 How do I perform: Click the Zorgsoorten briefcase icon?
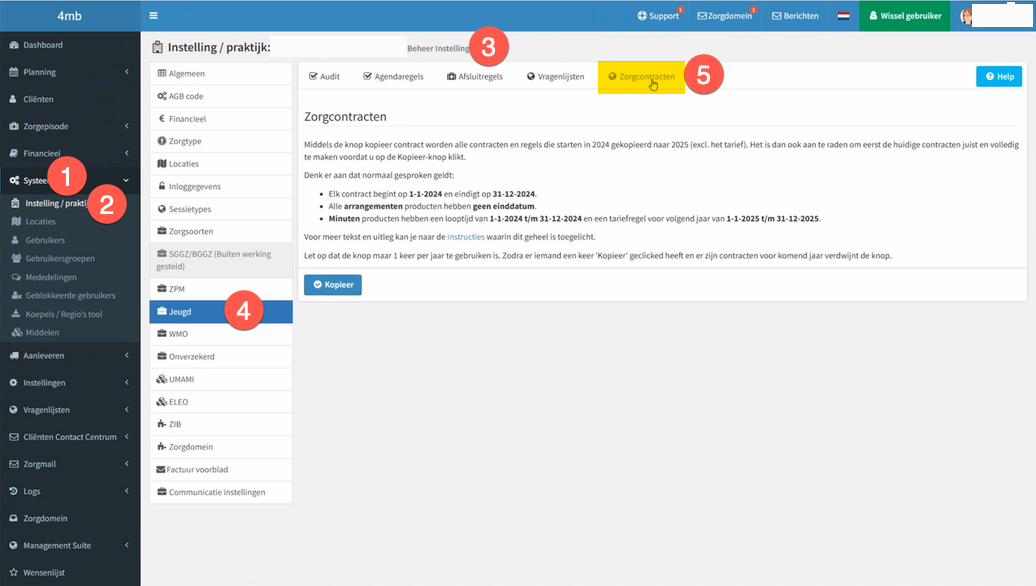tap(162, 231)
